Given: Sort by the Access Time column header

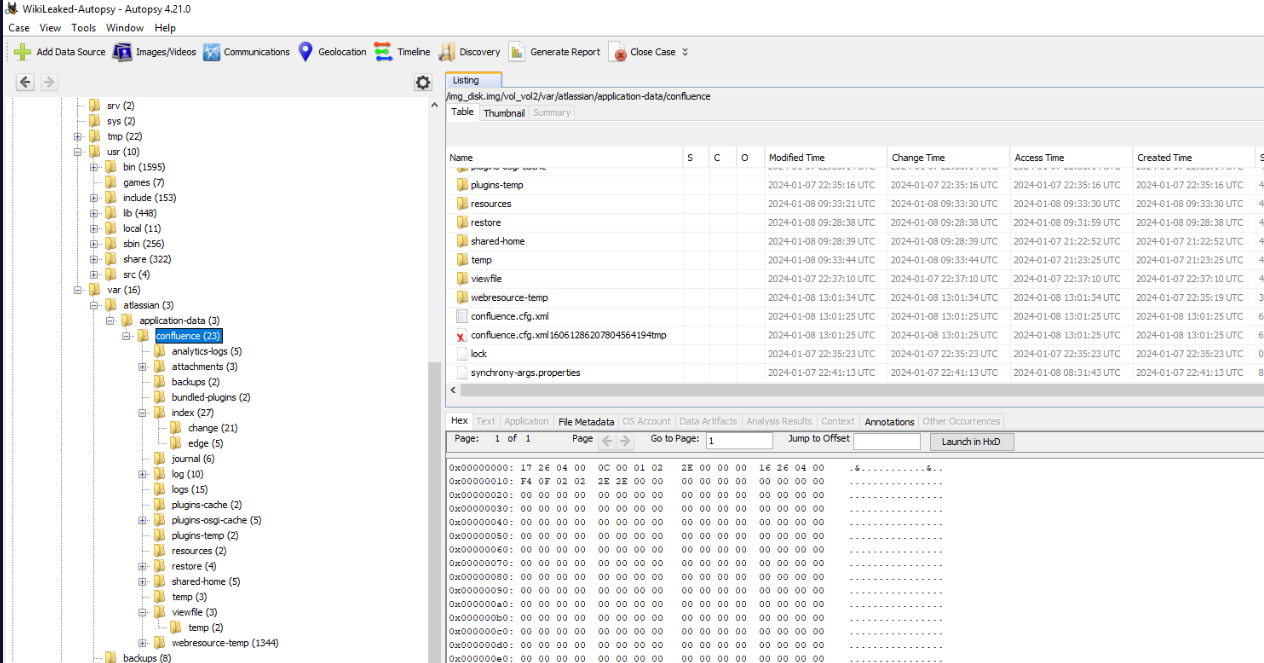Looking at the screenshot, I should [1070, 158].
